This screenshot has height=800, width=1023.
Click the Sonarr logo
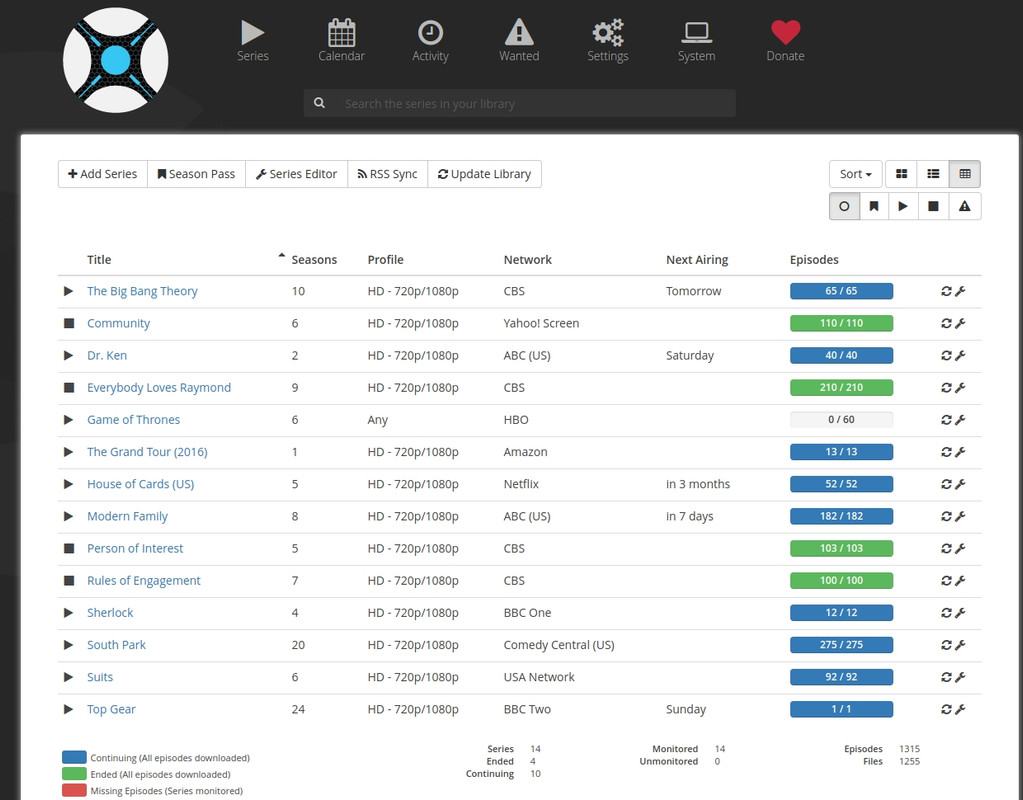pyautogui.click(x=115, y=60)
